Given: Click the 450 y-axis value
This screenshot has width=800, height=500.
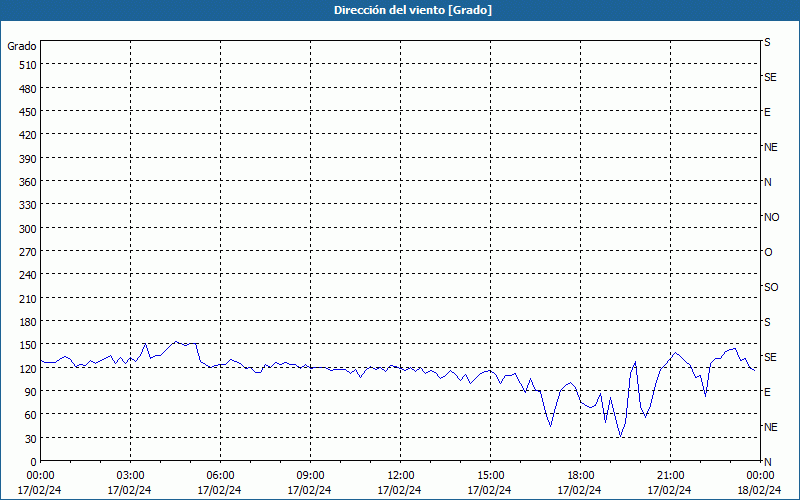Looking at the screenshot, I should click(28, 112).
